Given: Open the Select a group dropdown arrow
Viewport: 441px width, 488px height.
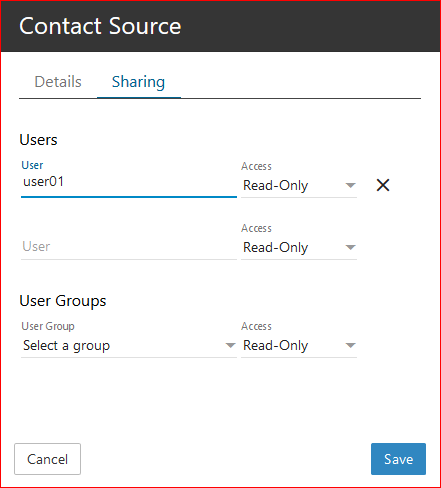Looking at the screenshot, I should (230, 345).
